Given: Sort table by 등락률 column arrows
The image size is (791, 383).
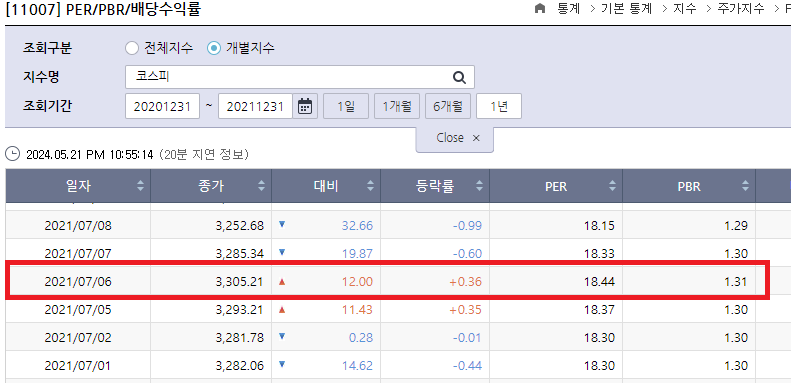Looking at the screenshot, I should coord(479,186).
